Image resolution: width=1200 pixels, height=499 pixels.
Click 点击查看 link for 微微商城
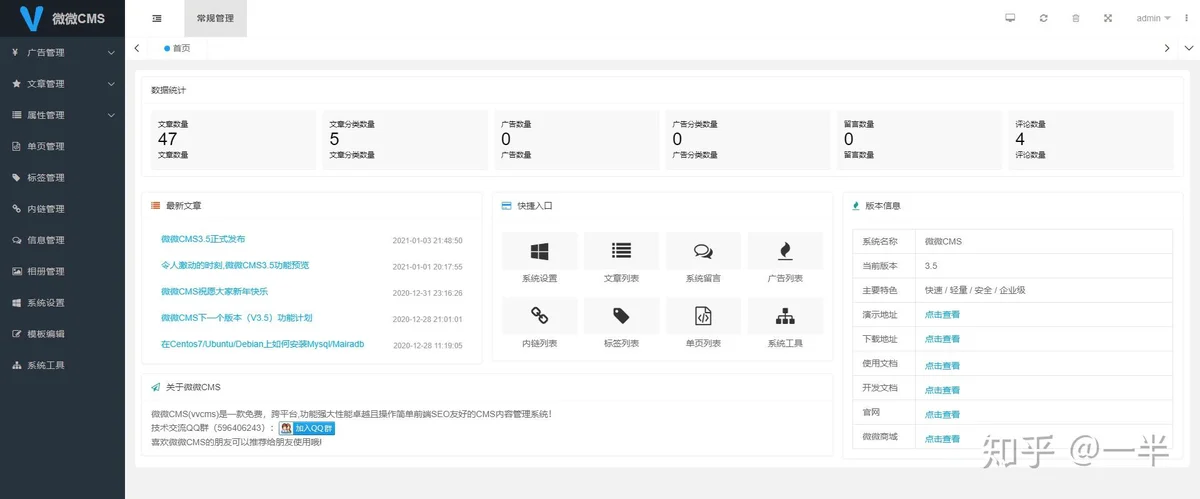click(x=942, y=438)
